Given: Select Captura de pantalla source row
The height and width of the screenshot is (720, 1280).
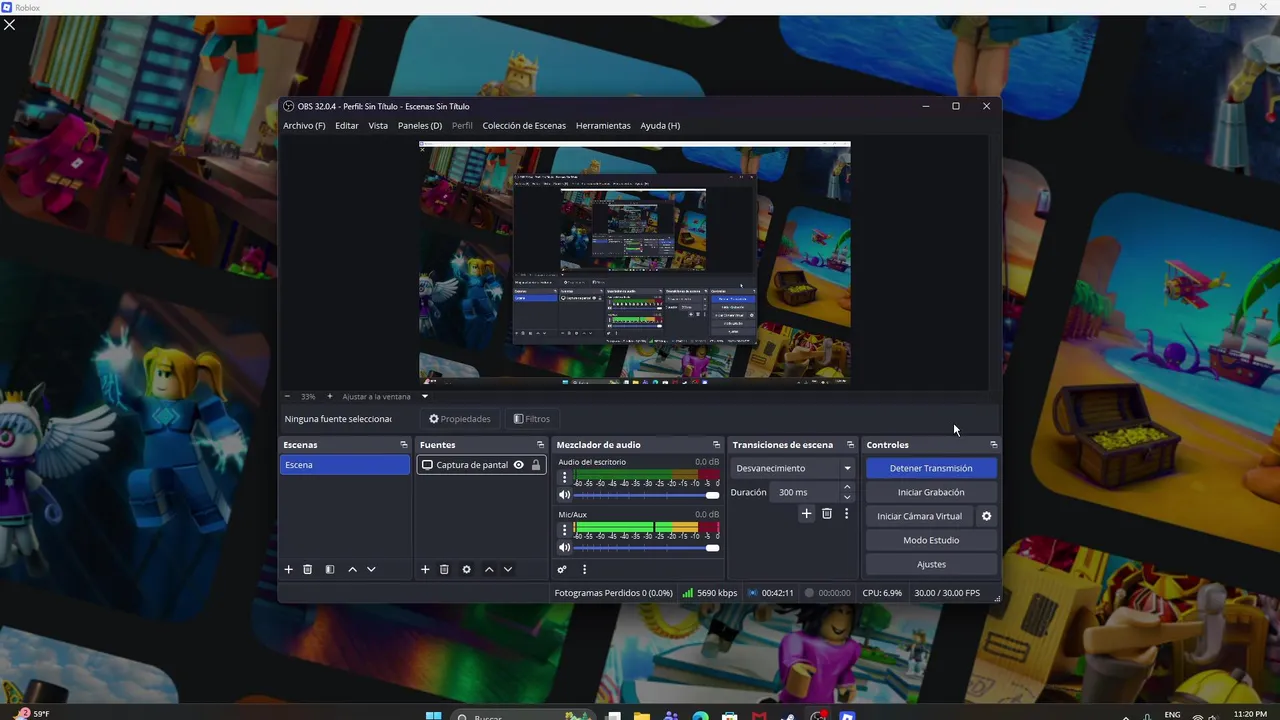Looking at the screenshot, I should [481, 465].
